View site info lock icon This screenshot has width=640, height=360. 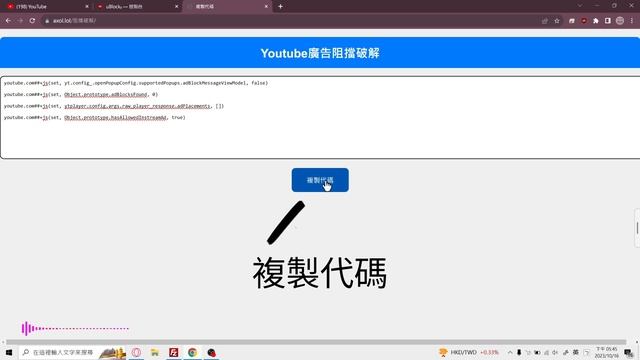pyautogui.click(x=47, y=20)
